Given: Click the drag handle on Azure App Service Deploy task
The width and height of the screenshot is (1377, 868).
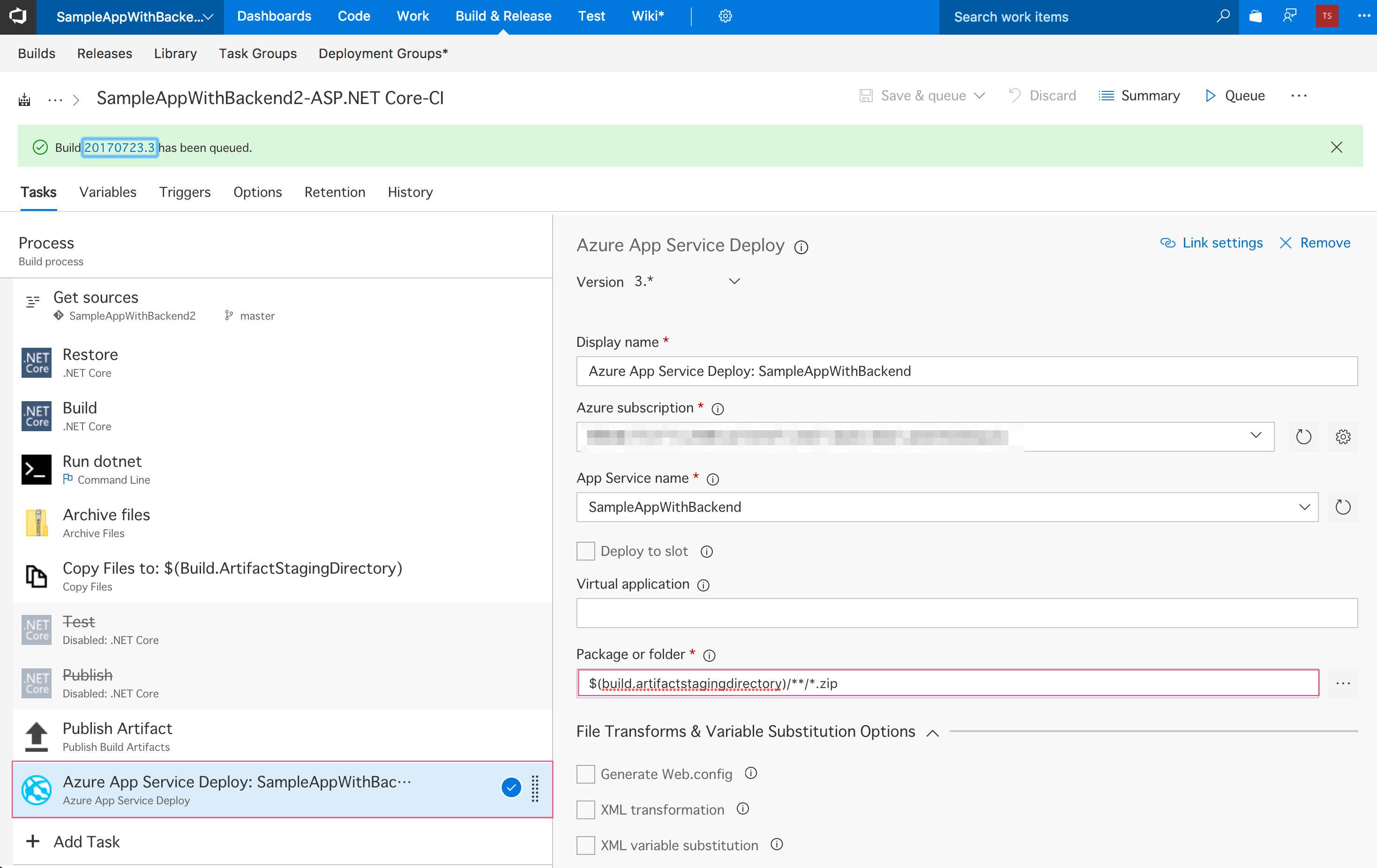Looking at the screenshot, I should tap(535, 789).
